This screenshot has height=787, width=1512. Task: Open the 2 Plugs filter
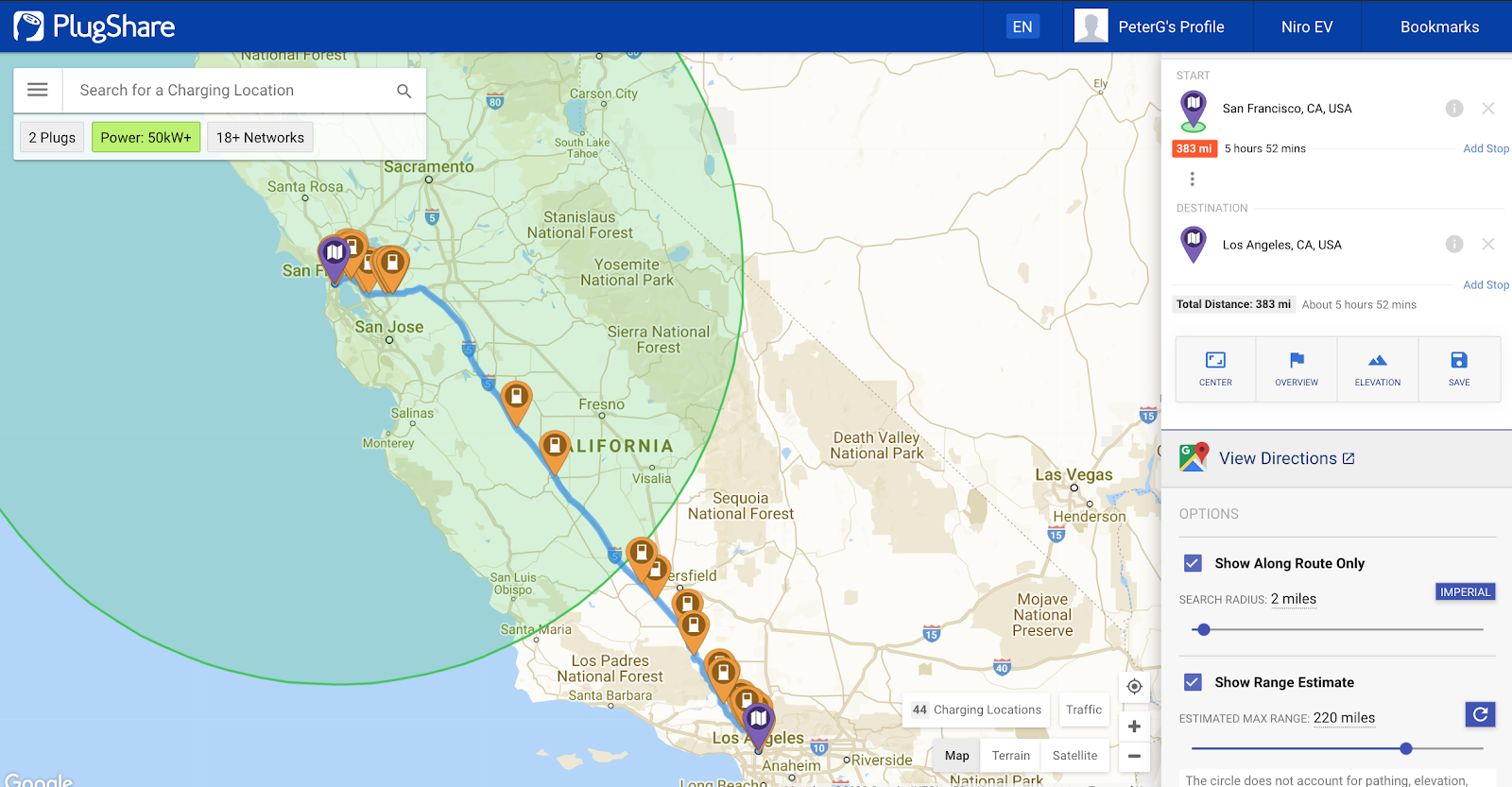tap(52, 138)
